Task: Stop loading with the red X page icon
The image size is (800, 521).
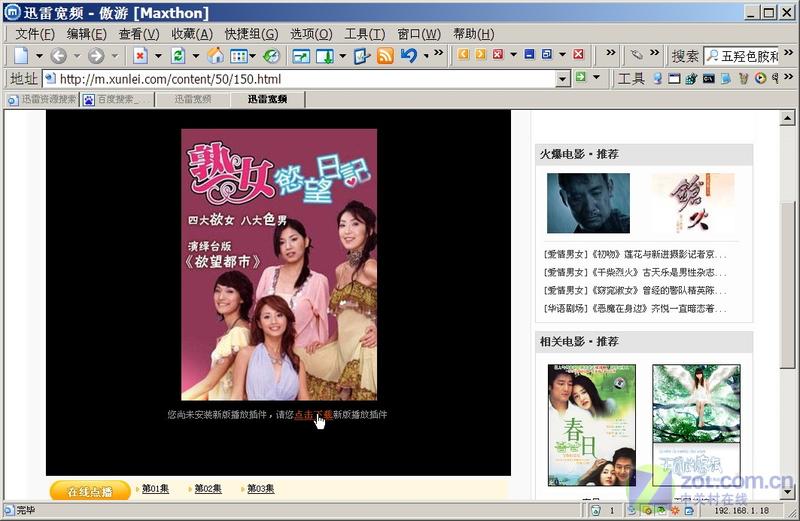Action: (x=140, y=56)
